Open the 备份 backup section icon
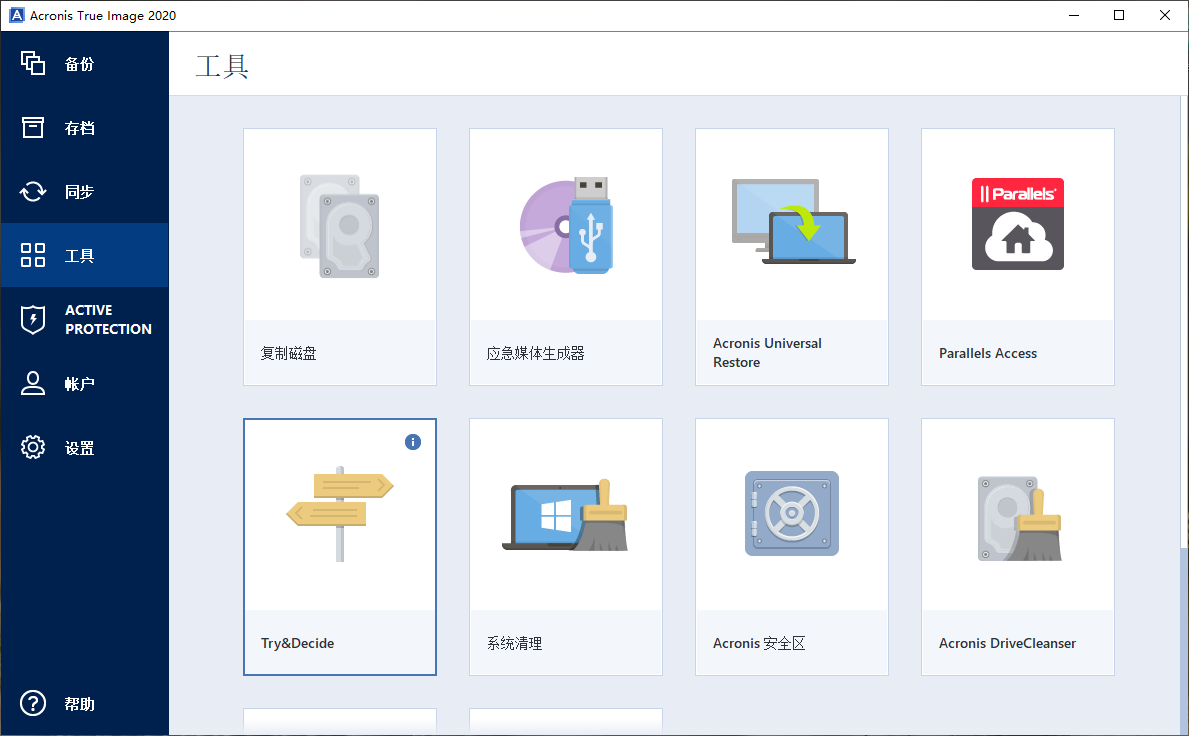 point(33,63)
